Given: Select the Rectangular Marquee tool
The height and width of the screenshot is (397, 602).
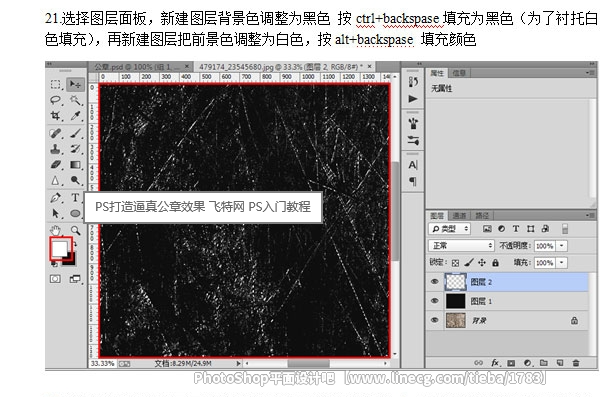Looking at the screenshot, I should [x=56, y=84].
